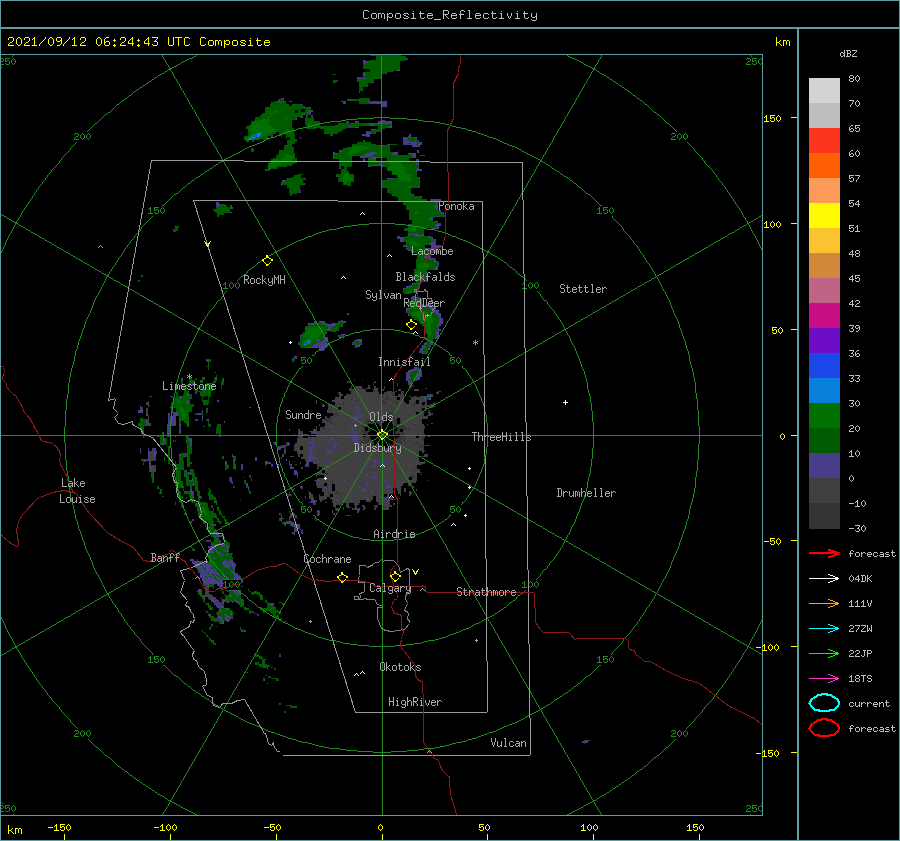The image size is (900, 841).
Task: Click the green 22JP arrow in legend
Action: (824, 653)
